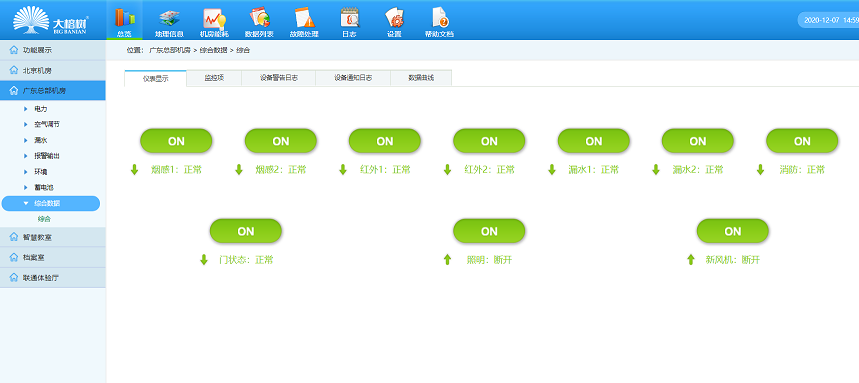Switch to the 设备警告日志 tab

pos(279,78)
